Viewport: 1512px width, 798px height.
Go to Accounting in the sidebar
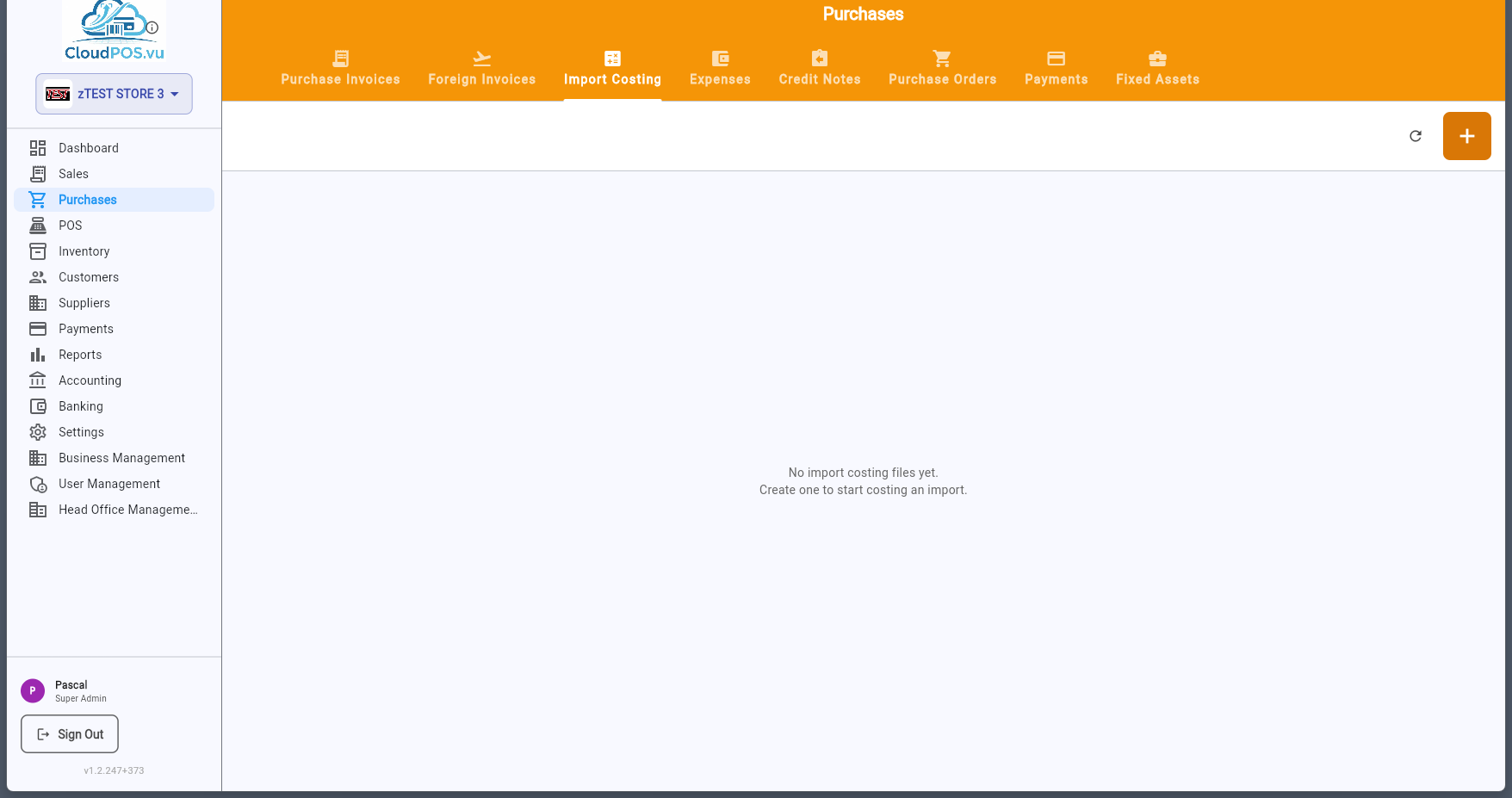point(114,380)
